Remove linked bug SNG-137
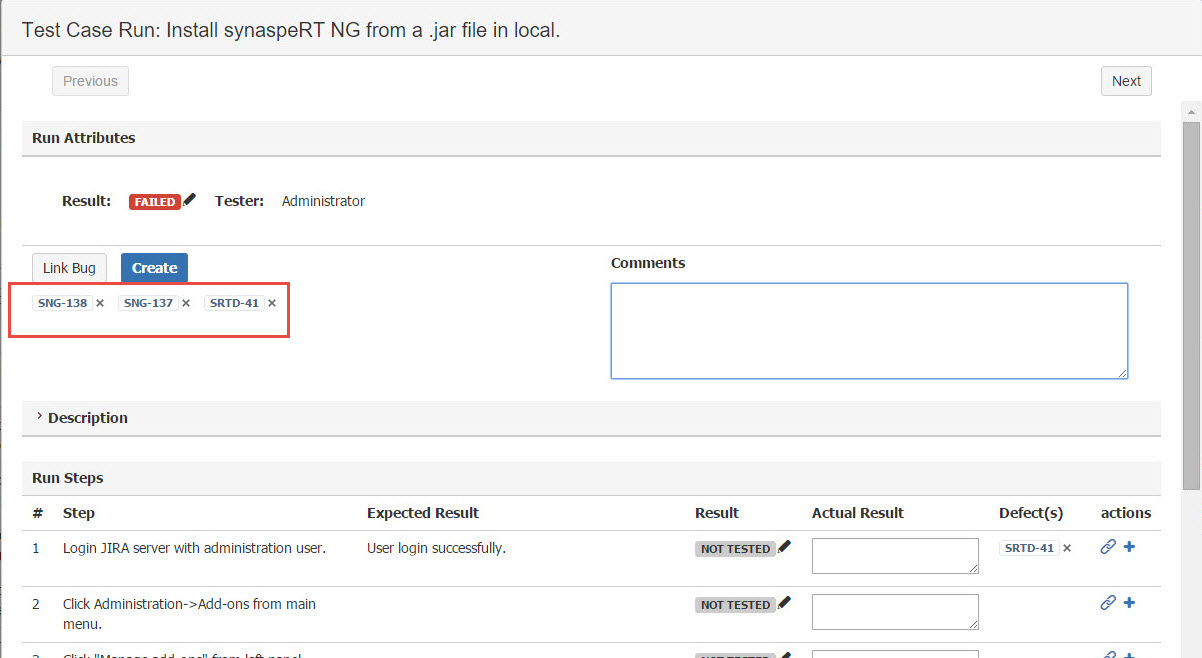1202x658 pixels. (x=186, y=303)
